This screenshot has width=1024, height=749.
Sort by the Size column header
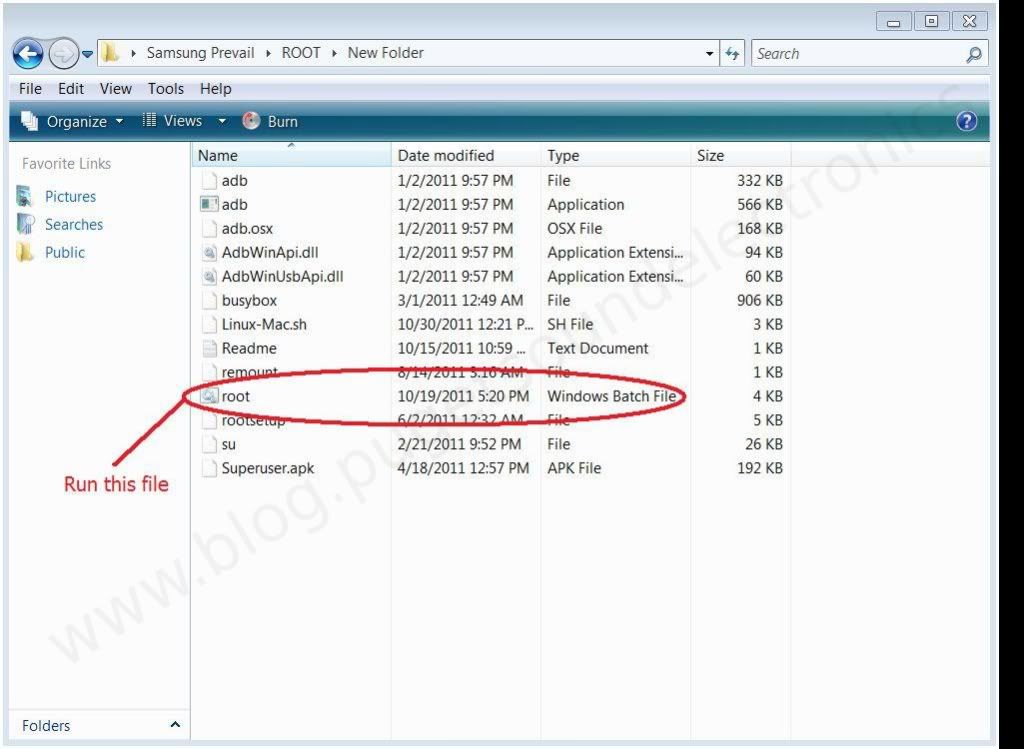click(x=741, y=155)
